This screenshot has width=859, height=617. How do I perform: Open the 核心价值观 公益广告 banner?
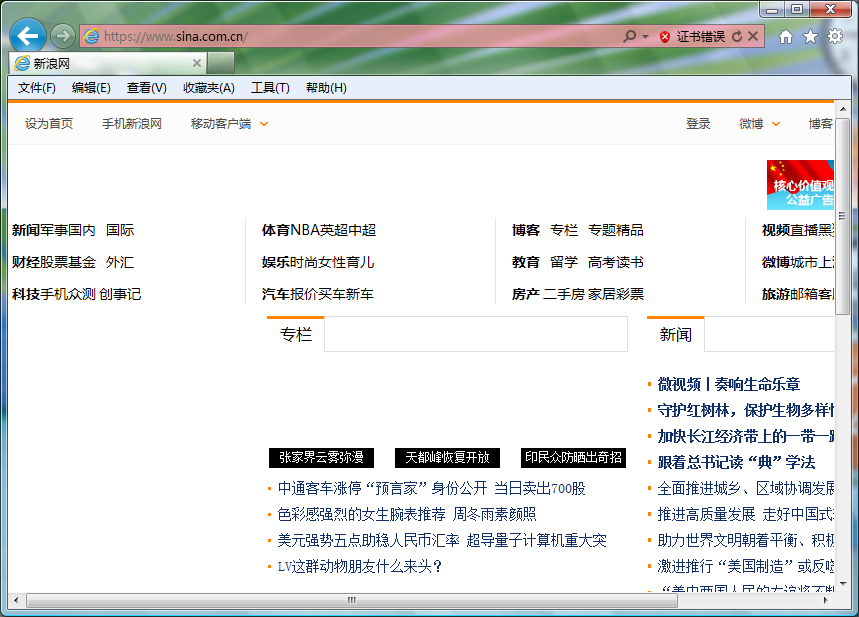(x=800, y=185)
